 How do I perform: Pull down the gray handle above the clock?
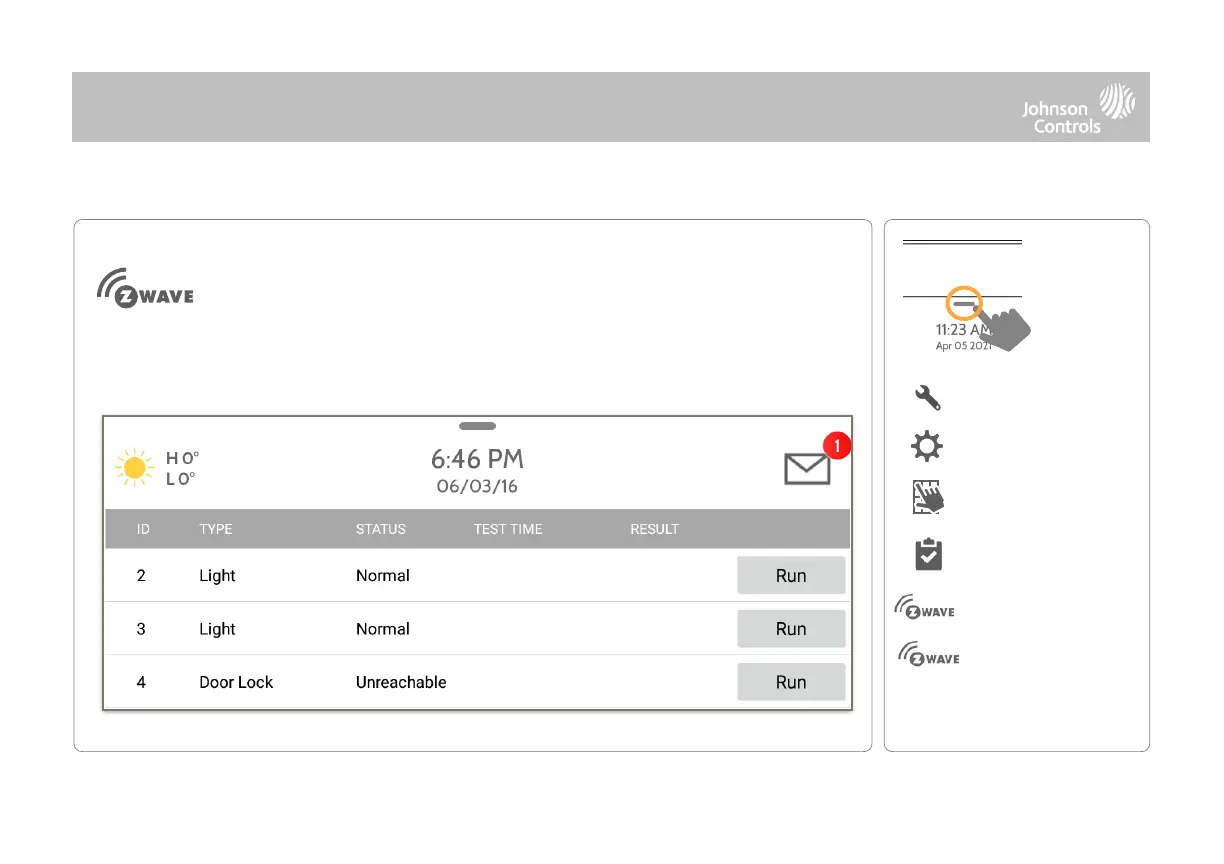coord(477,426)
